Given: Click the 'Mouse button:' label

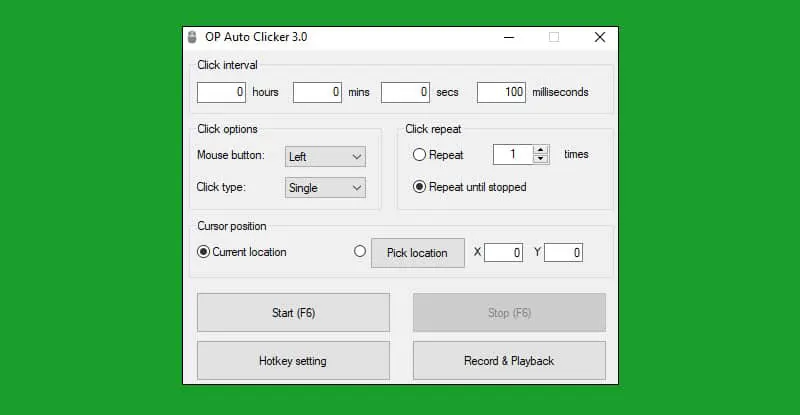Looking at the screenshot, I should (x=231, y=155).
